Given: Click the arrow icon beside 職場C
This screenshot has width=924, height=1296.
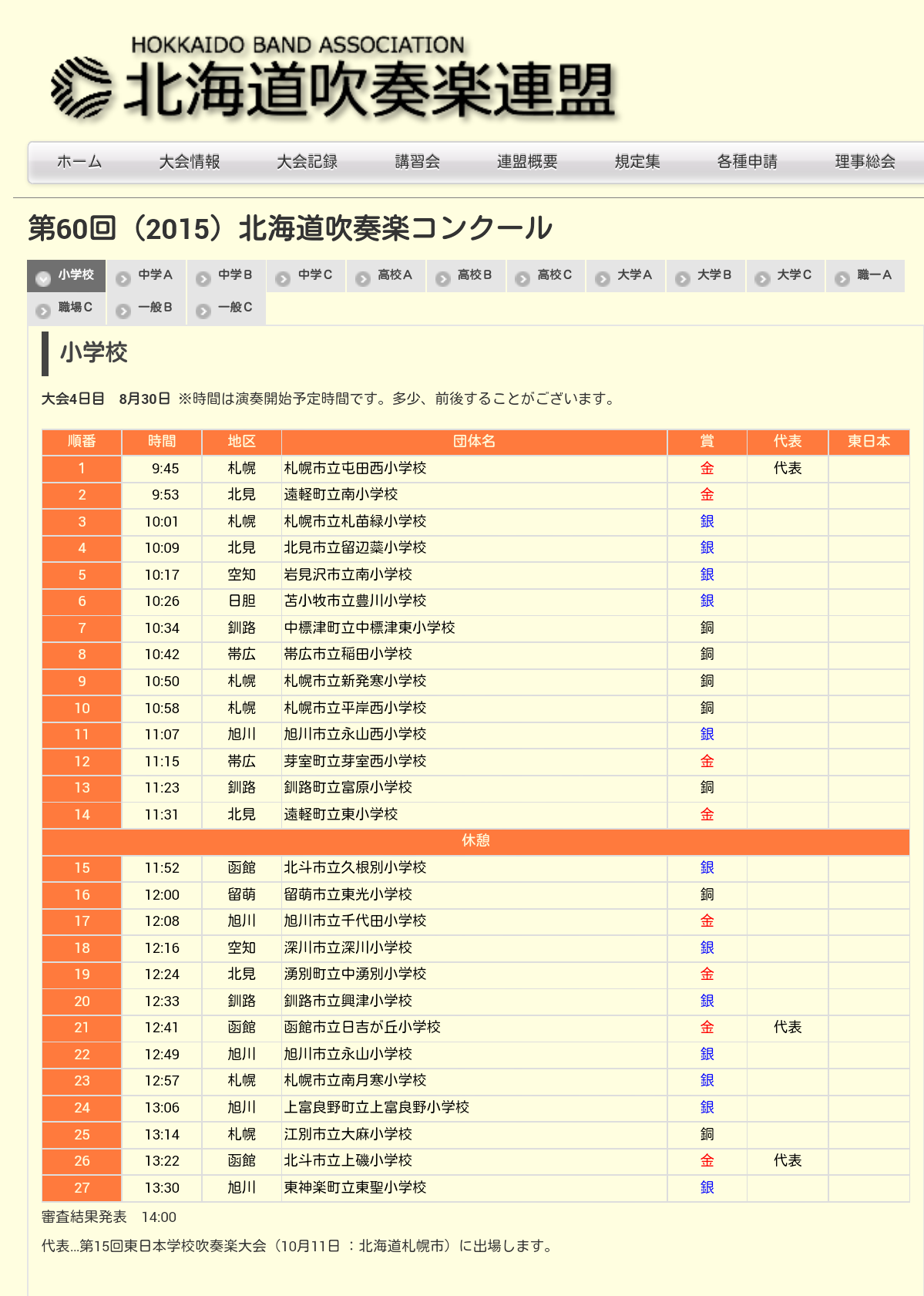Looking at the screenshot, I should click(43, 311).
